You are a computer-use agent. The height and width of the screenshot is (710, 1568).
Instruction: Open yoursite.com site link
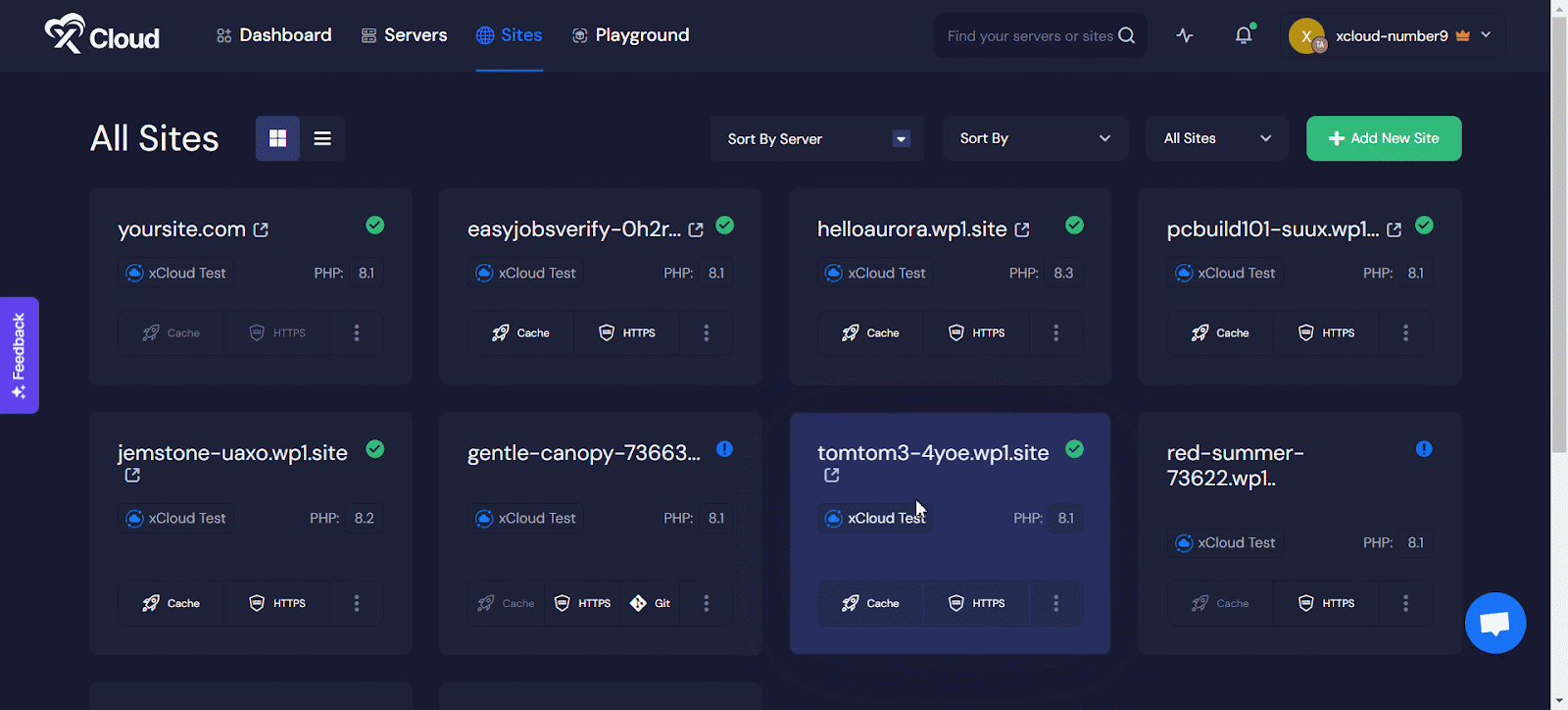[x=181, y=229]
